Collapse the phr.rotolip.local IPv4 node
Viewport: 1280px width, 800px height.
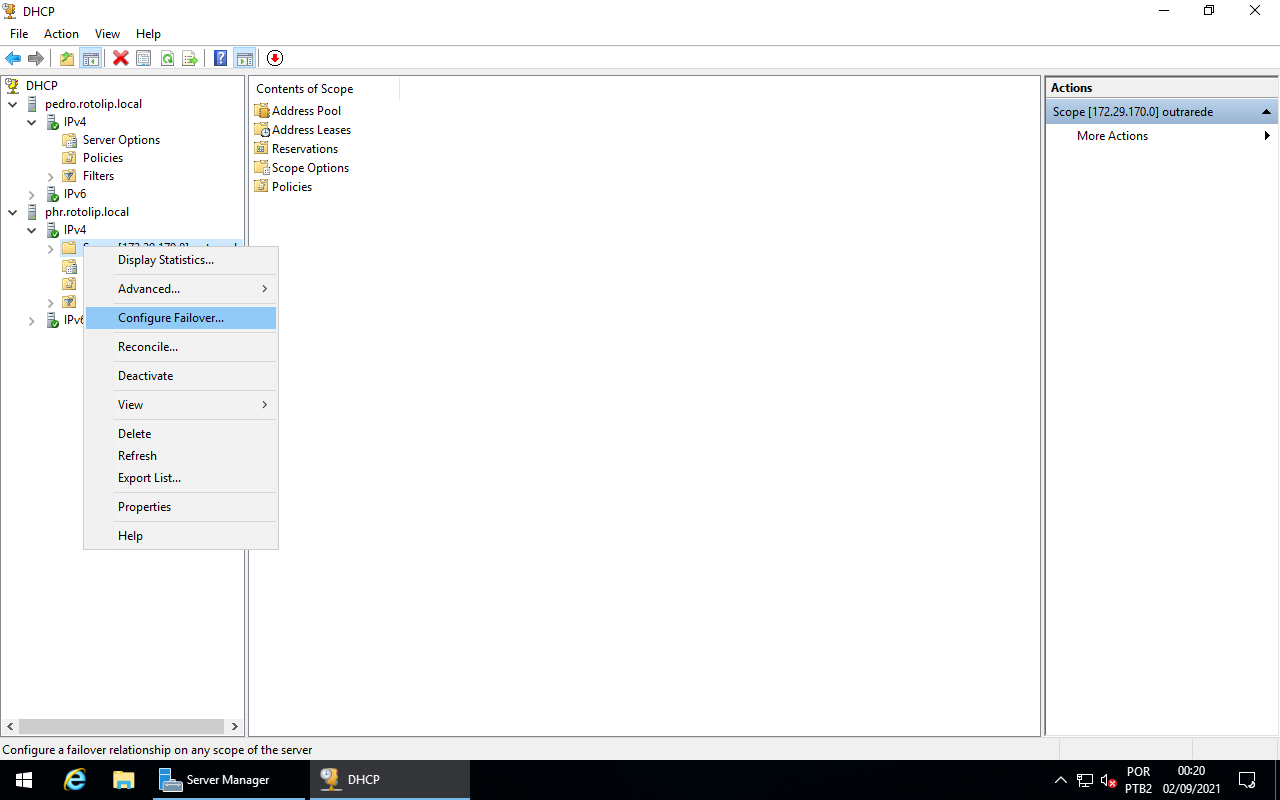coord(31,229)
